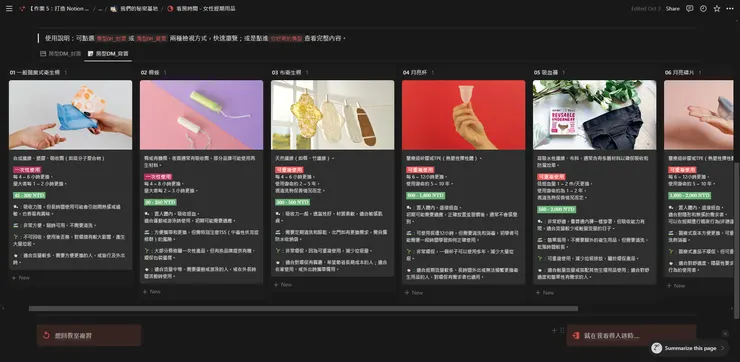Add New card under 05 吸血褲 column

click(545, 293)
